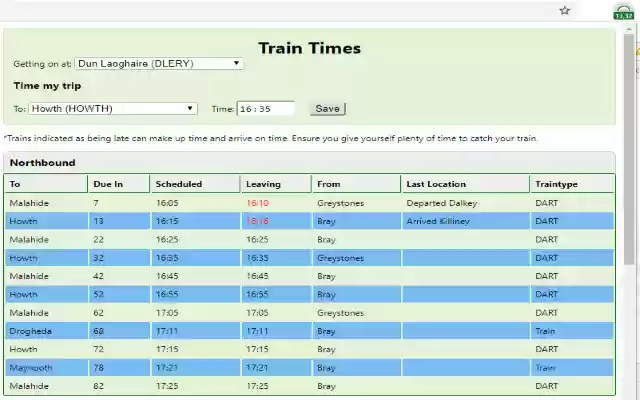
Task: Edit the Time field showing 16:35
Action: click(x=266, y=109)
